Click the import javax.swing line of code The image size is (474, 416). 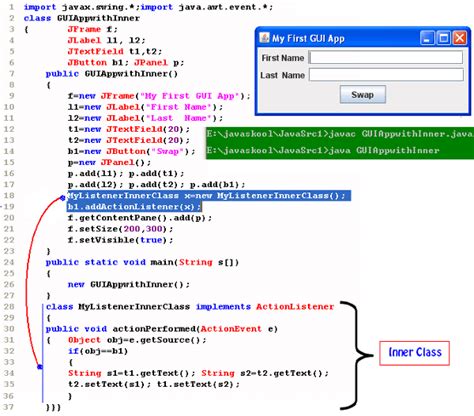[x=148, y=7]
